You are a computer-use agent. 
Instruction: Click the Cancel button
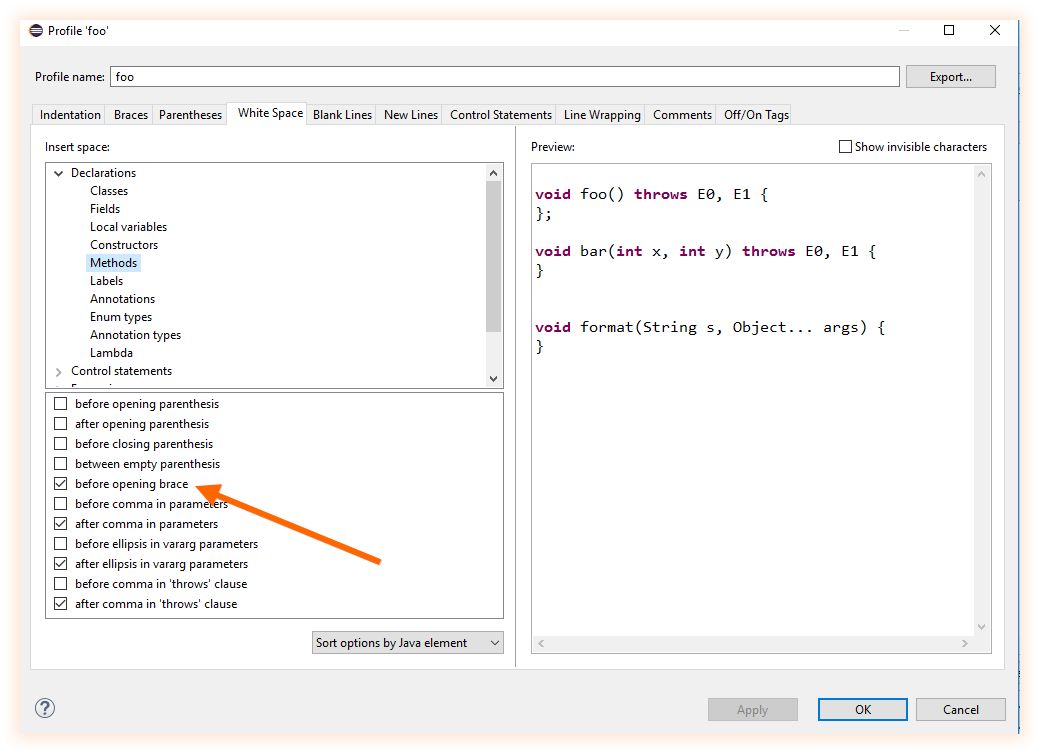(x=960, y=710)
